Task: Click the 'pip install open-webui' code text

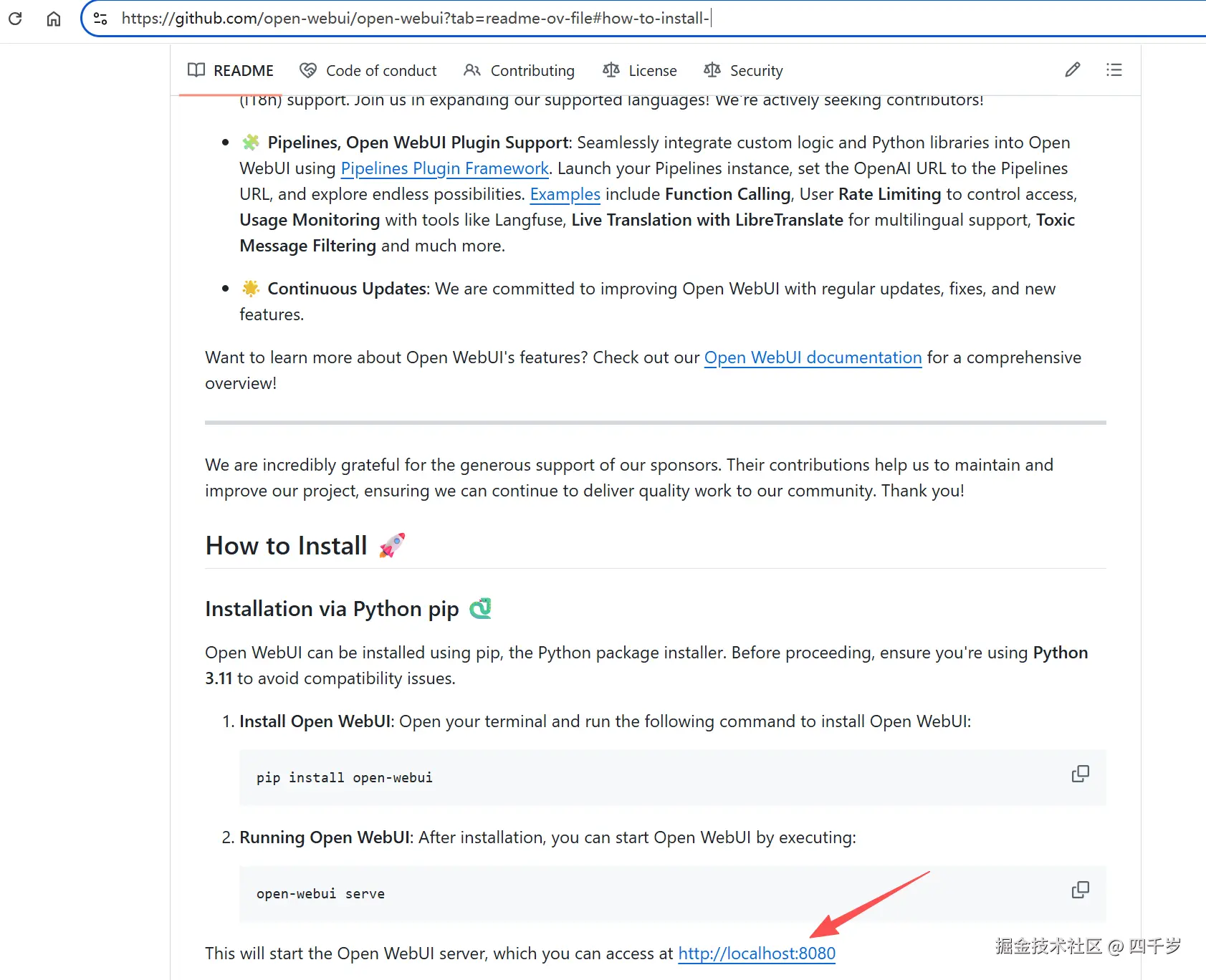Action: click(345, 778)
